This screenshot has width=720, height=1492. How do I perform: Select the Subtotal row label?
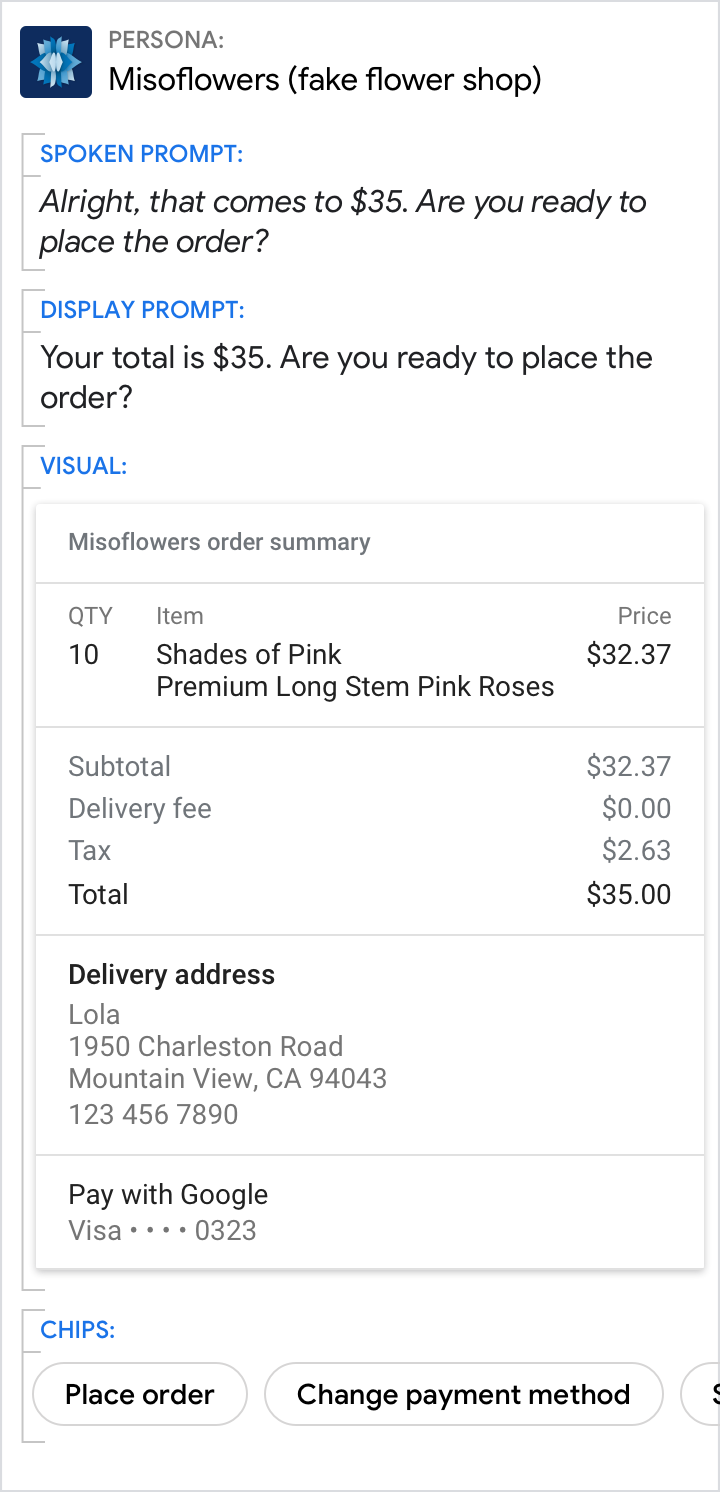(119, 766)
